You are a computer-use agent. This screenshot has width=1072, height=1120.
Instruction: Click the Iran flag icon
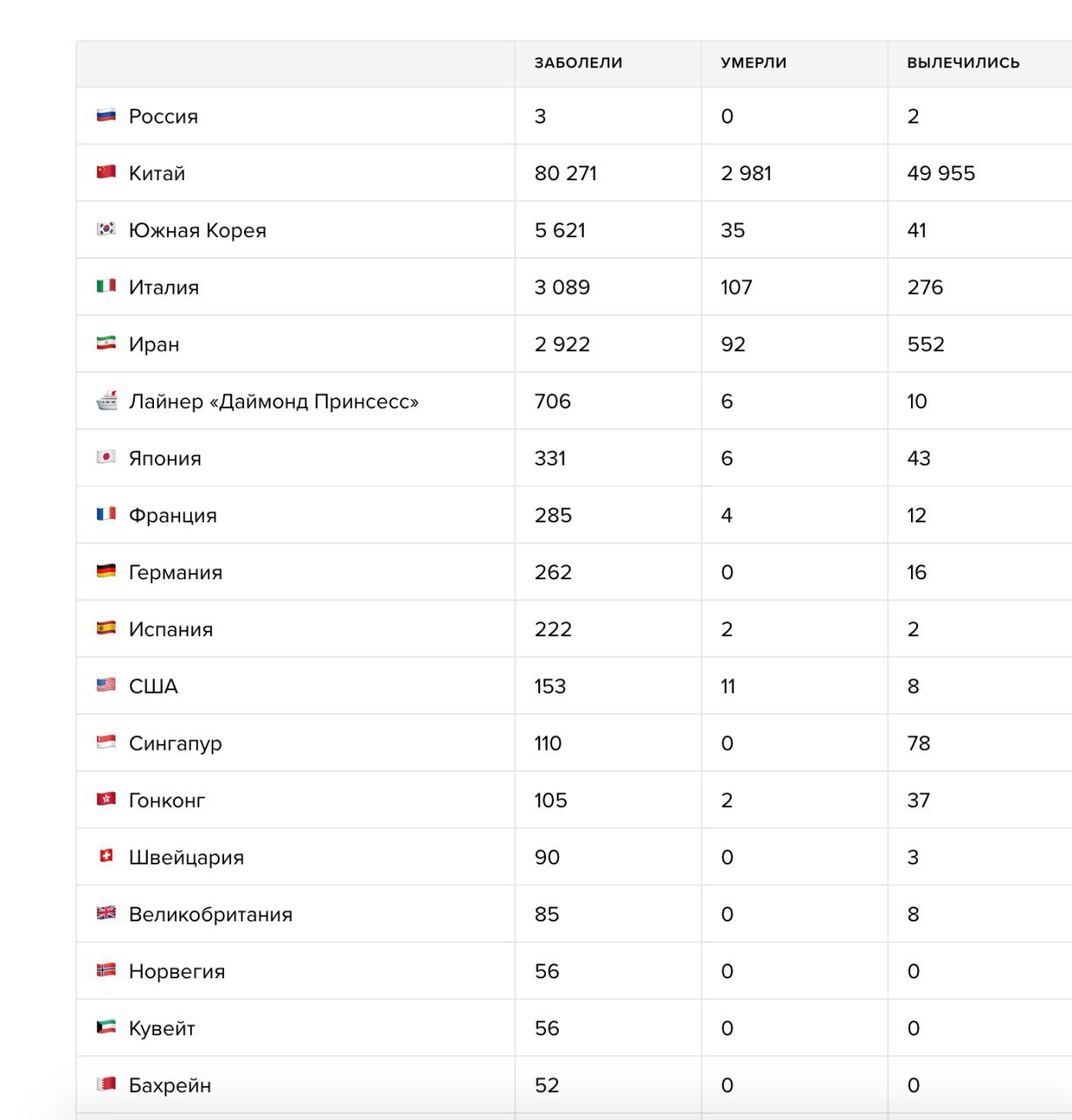(x=106, y=343)
